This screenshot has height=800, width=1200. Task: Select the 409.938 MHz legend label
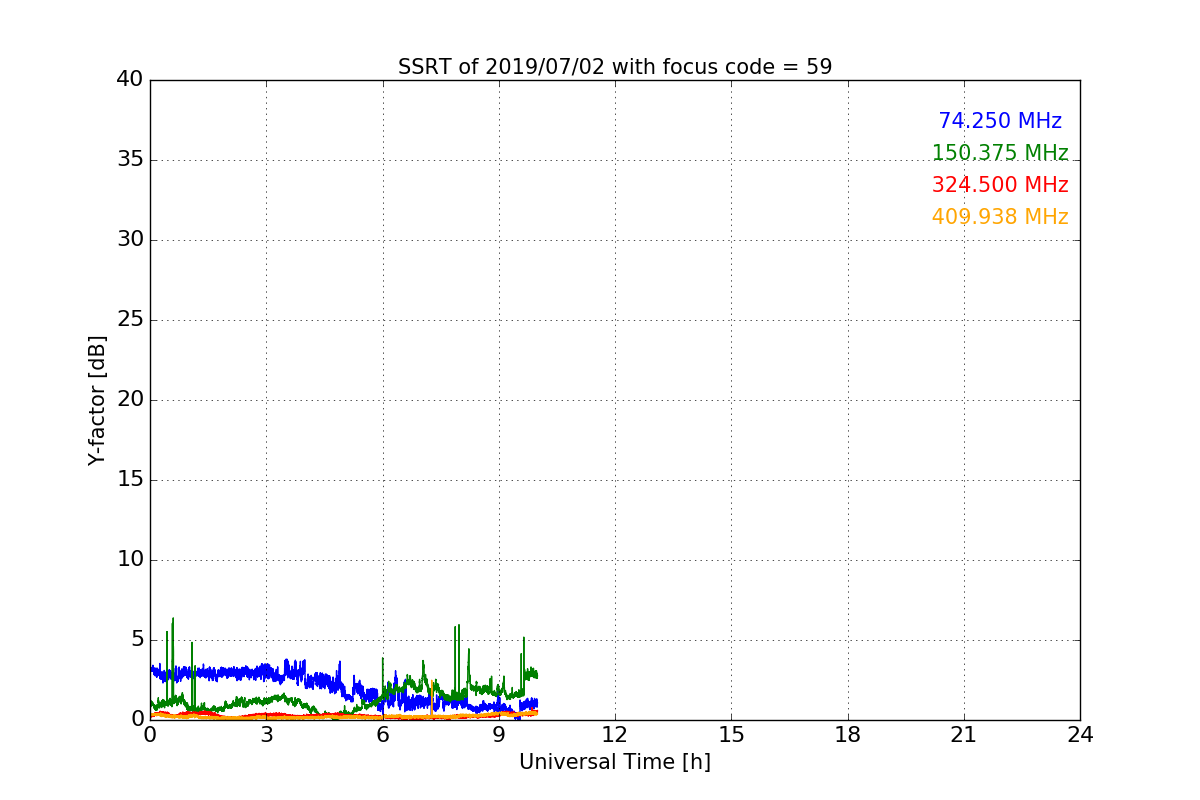click(x=1000, y=217)
